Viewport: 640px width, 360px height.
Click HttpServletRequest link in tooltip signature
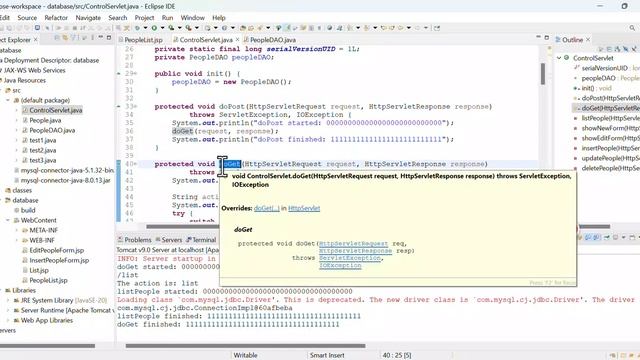353,244
